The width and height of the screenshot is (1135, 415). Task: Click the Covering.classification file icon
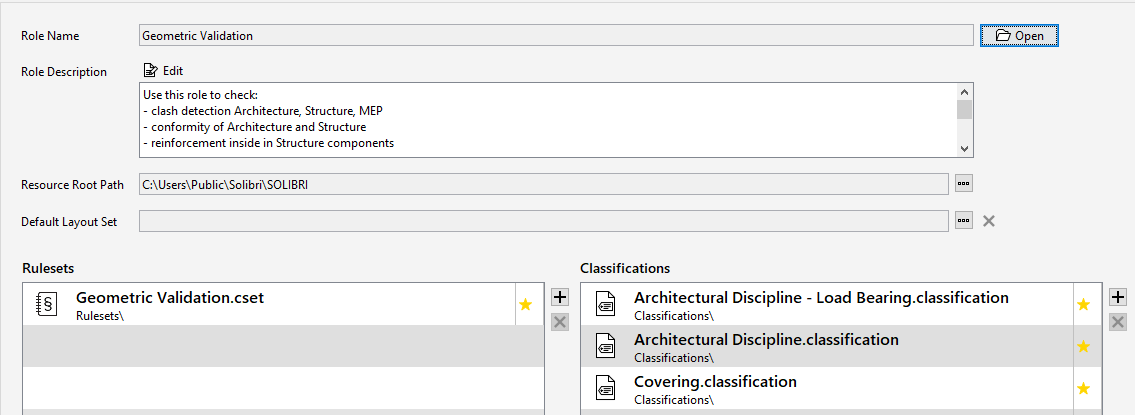click(x=605, y=388)
